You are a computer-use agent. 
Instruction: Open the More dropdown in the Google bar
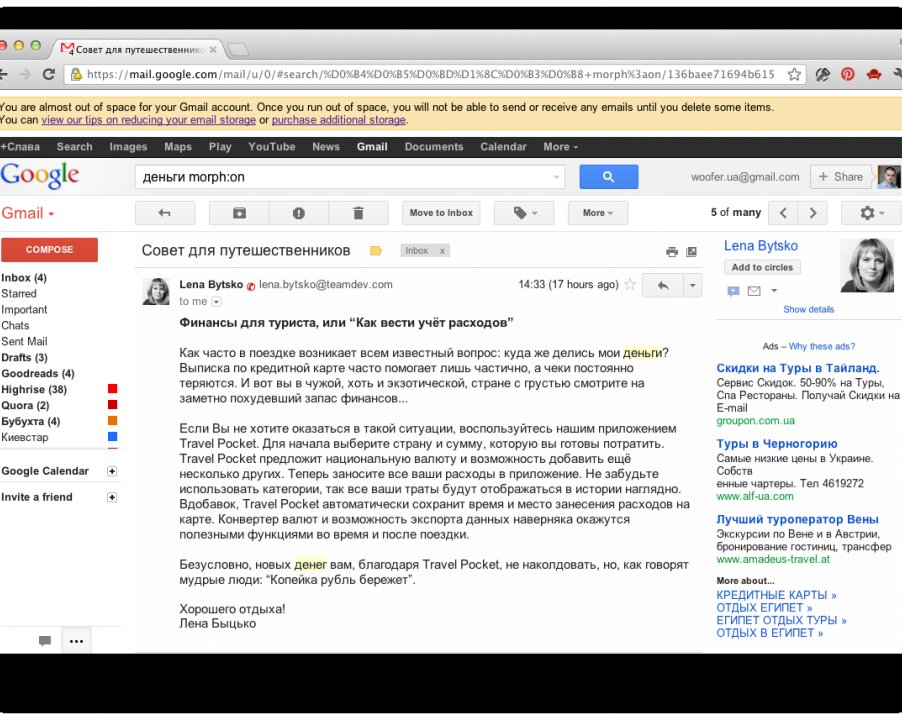tap(560, 147)
